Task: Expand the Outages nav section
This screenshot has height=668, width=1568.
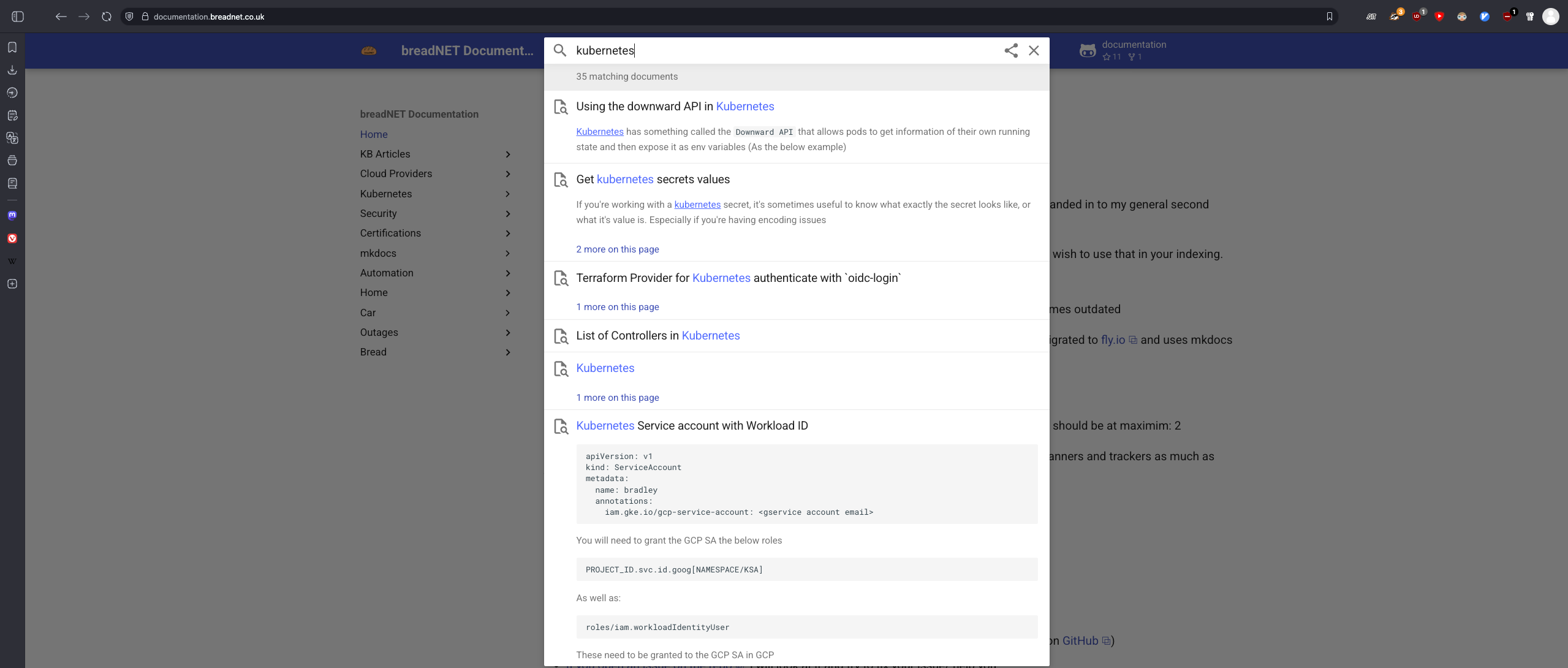Action: pyautogui.click(x=507, y=333)
